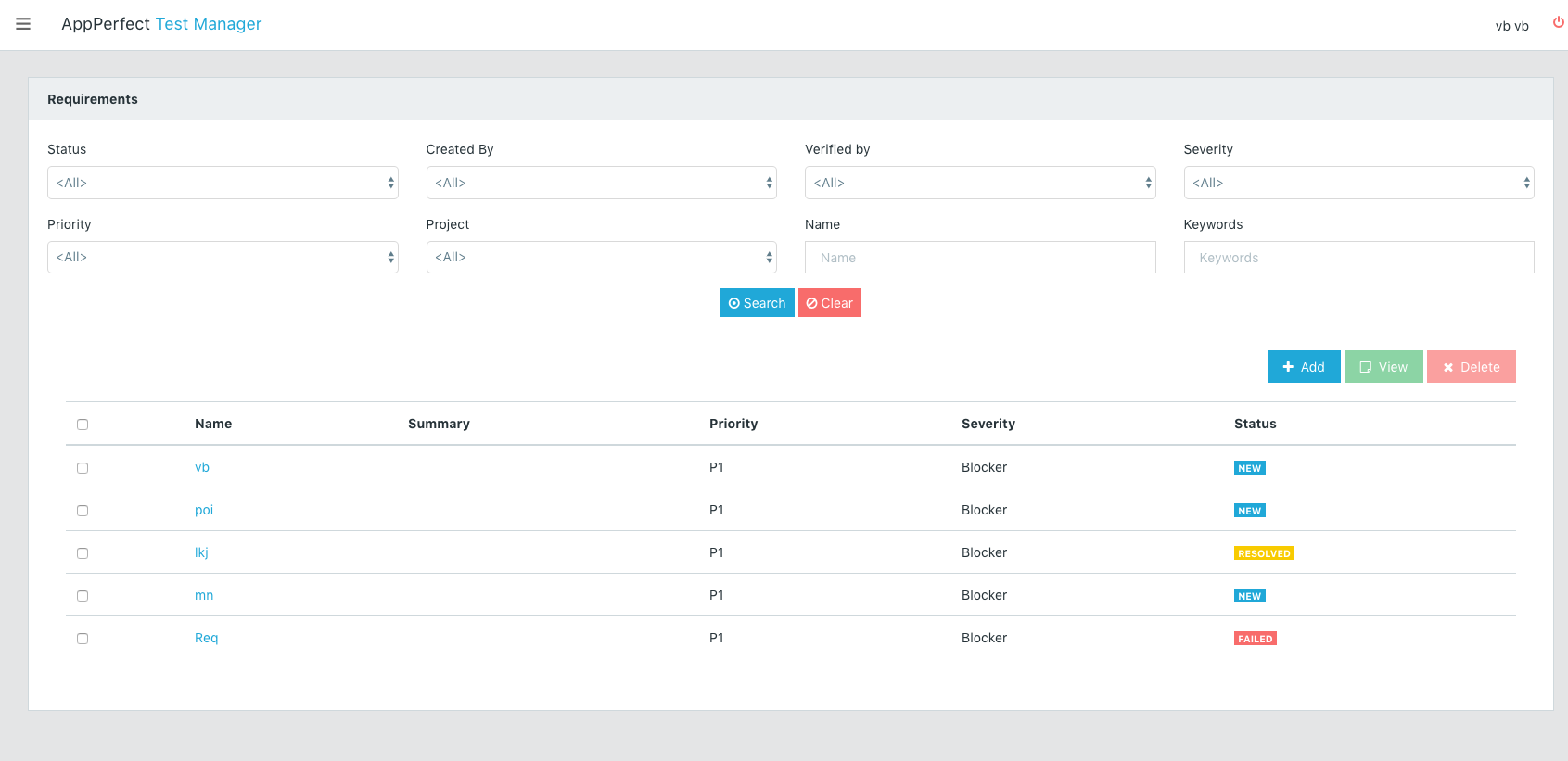Open the mn requirement link

204,595
